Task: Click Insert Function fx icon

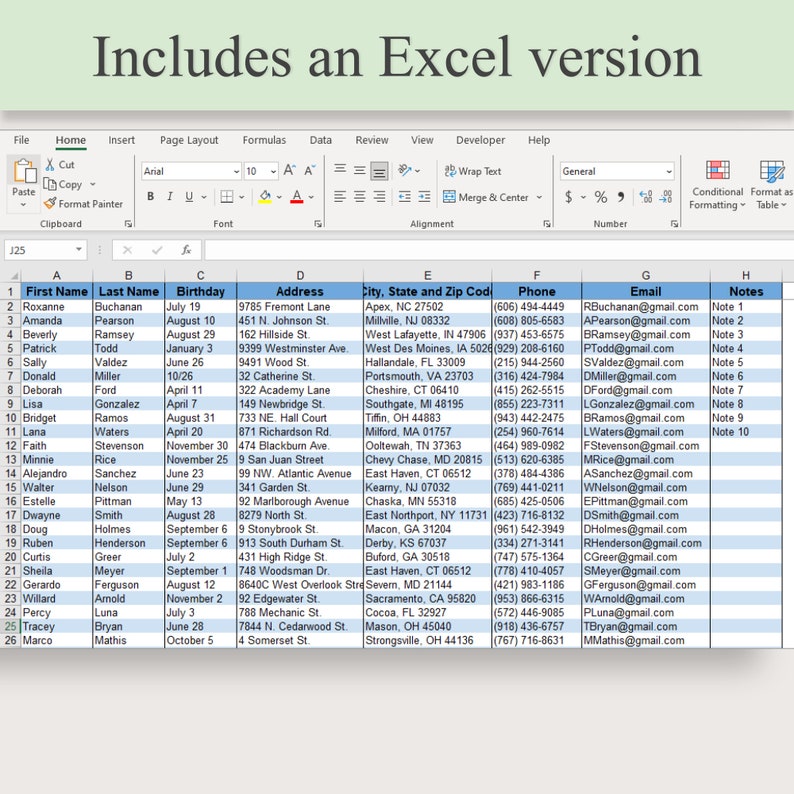Action: coord(186,250)
